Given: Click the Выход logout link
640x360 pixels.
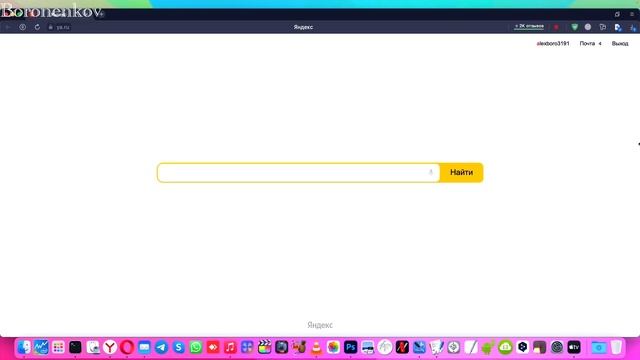Looking at the screenshot, I should pyautogui.click(x=620, y=43).
